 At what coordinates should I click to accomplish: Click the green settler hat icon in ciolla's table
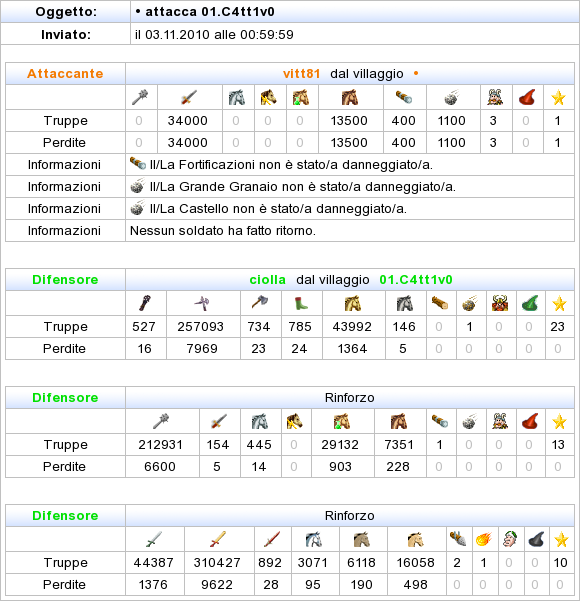pyautogui.click(x=530, y=303)
